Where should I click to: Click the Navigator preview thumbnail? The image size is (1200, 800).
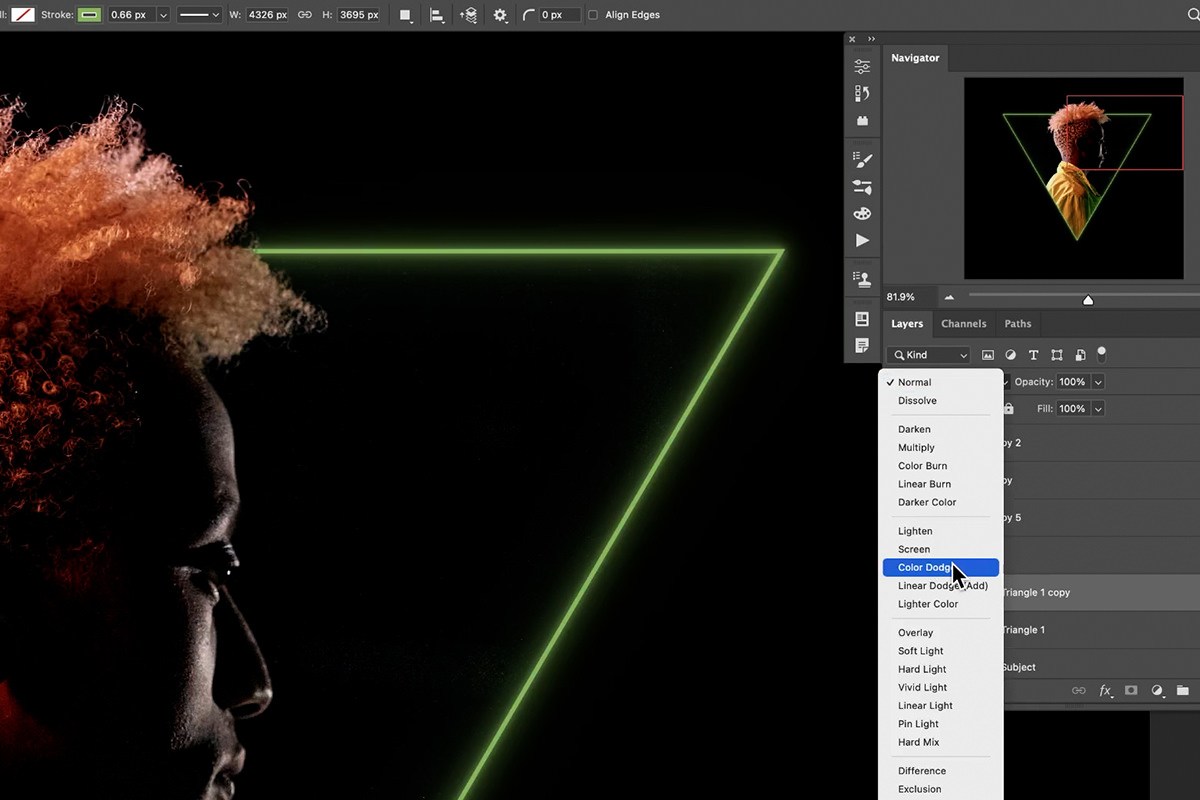pyautogui.click(x=1074, y=178)
